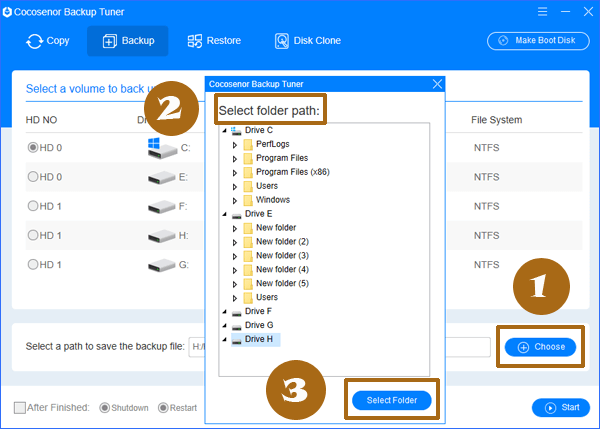Enable the After Finished checkbox

[20, 408]
